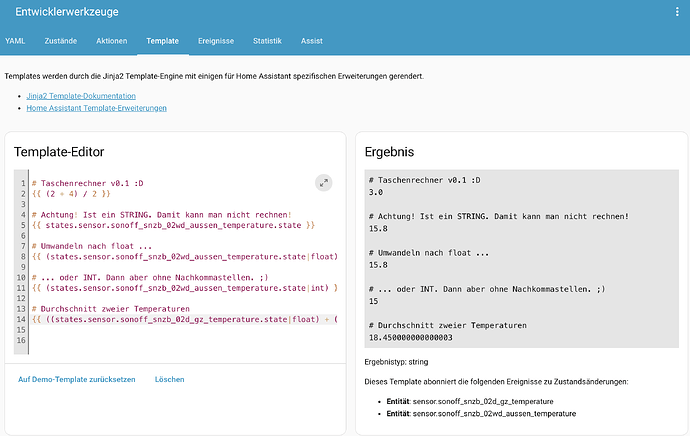Click empty line 16 in editor
This screenshot has height=436, width=690.
tap(183, 340)
